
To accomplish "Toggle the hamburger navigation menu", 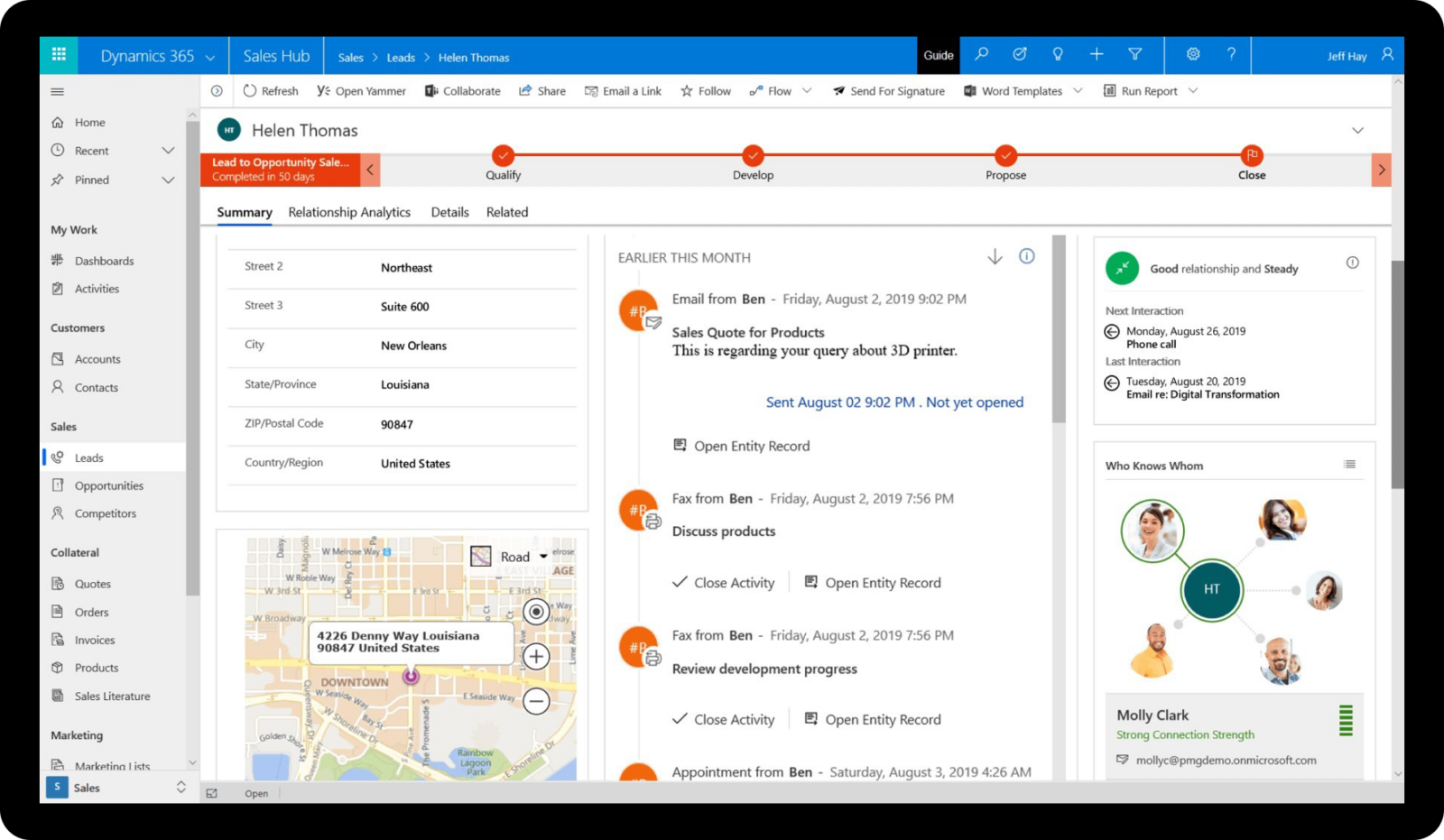I will (x=58, y=91).
